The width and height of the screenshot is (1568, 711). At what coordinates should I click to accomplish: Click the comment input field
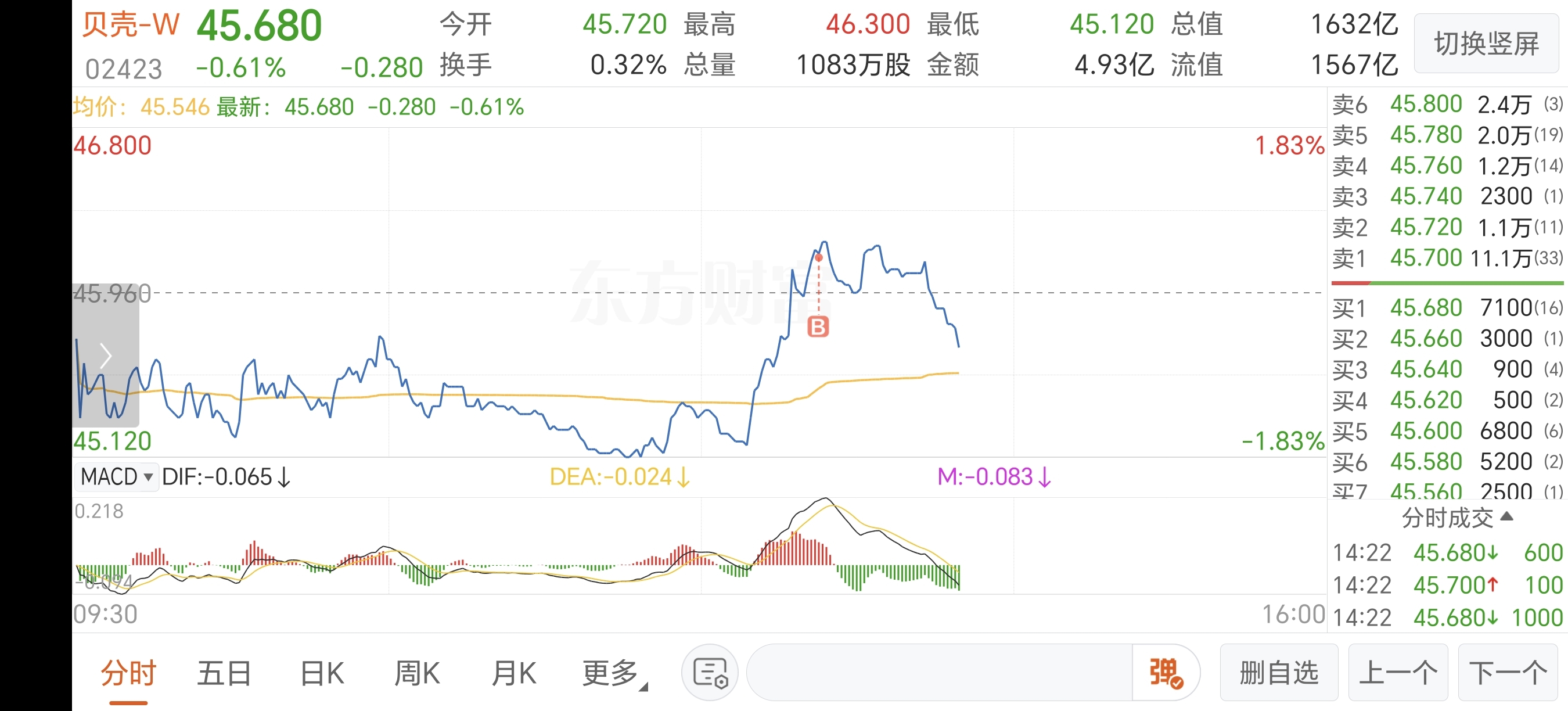pos(939,673)
